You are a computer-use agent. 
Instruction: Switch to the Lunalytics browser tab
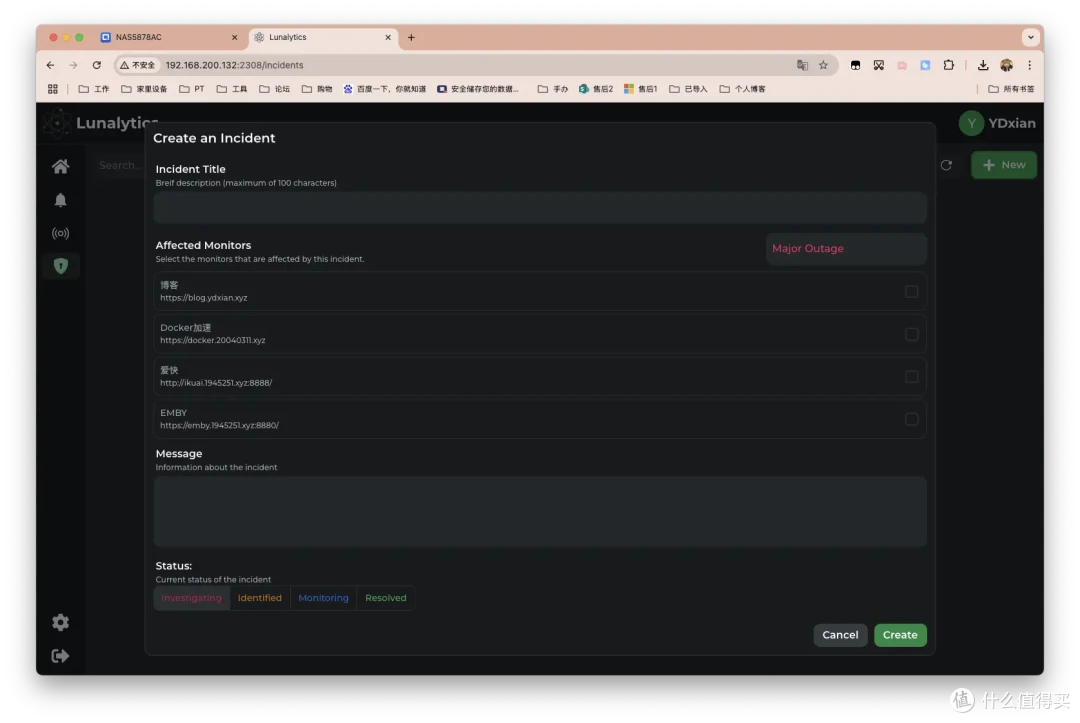point(322,37)
